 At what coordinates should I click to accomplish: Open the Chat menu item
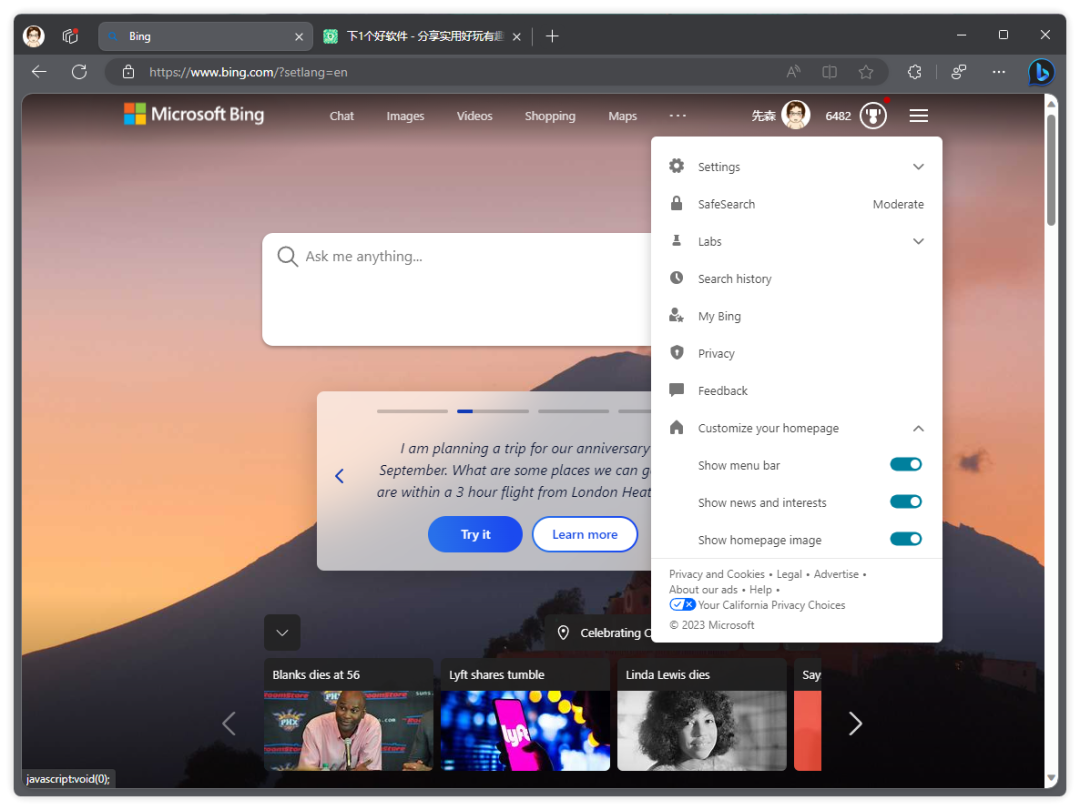click(341, 115)
